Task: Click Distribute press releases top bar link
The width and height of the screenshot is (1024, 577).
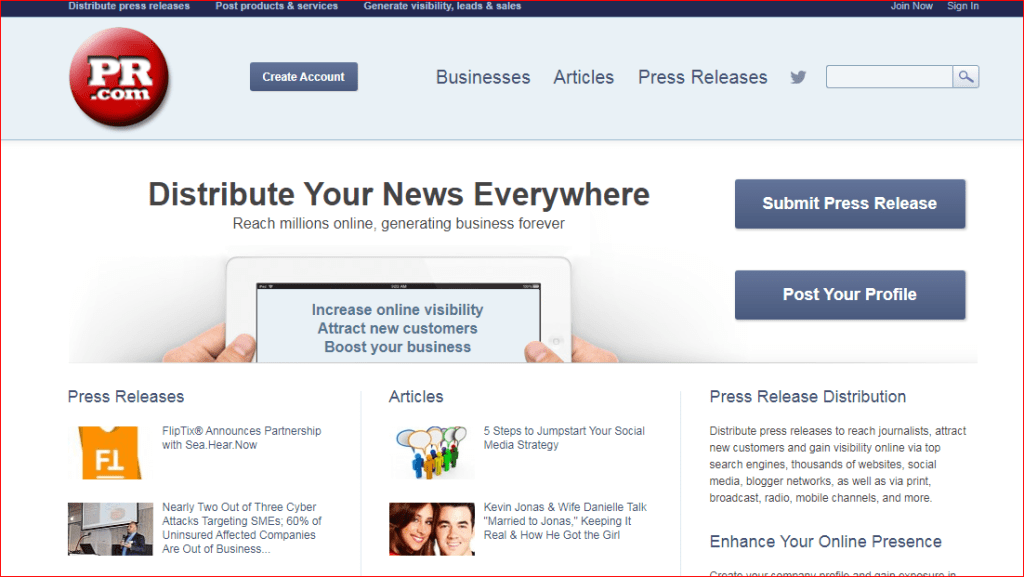Action: pyautogui.click(x=129, y=6)
